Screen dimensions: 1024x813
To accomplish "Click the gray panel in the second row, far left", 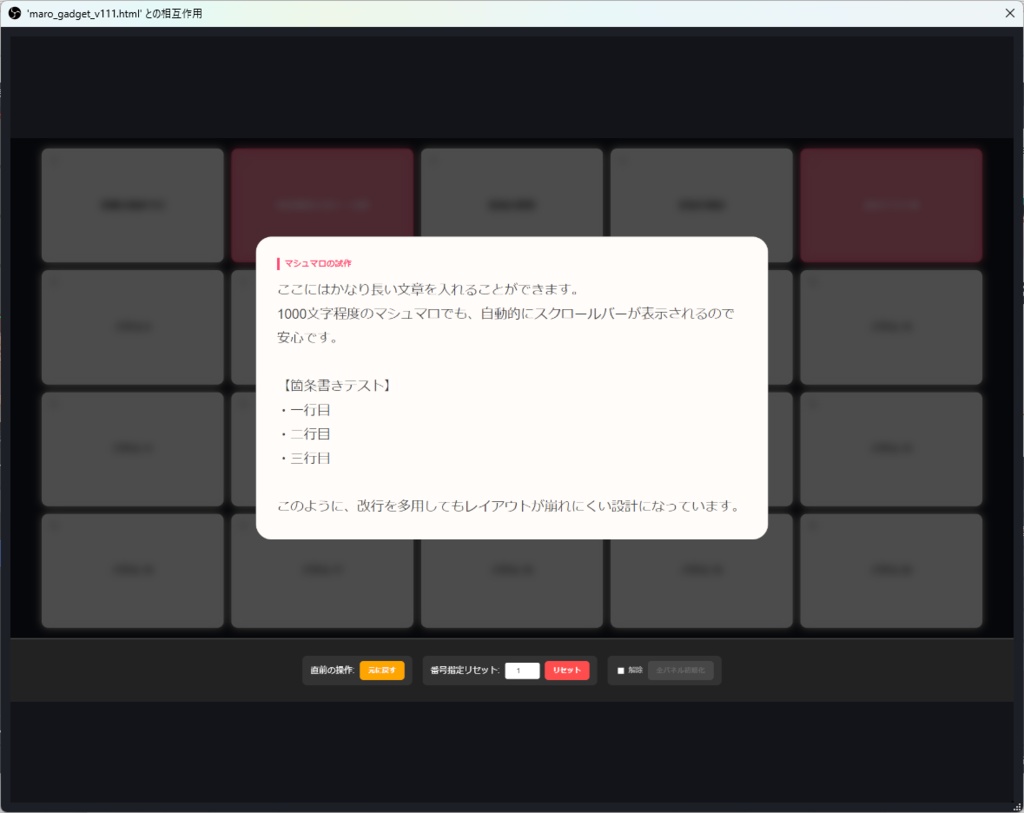I will click(131, 326).
